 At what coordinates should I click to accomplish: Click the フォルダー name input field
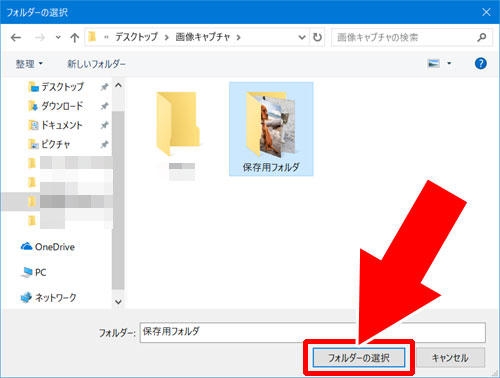click(312, 332)
